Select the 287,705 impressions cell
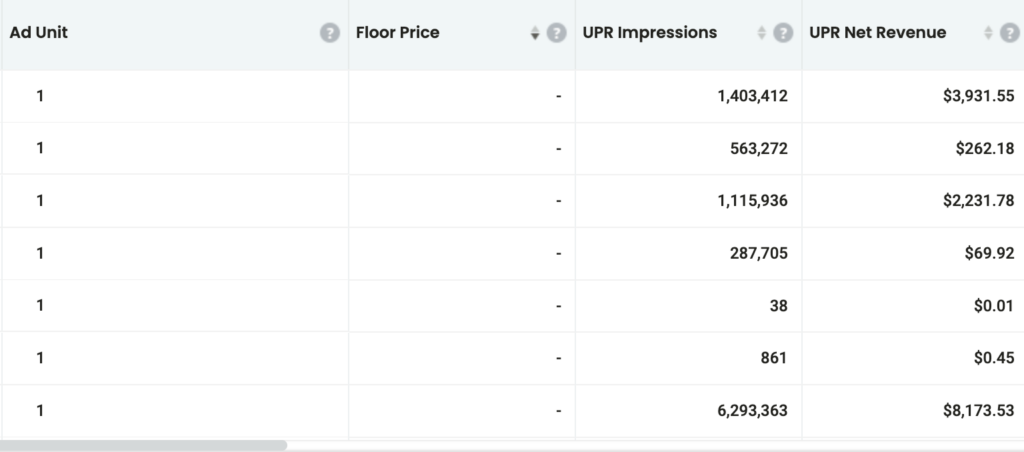This screenshot has height=452, width=1024. [x=758, y=253]
